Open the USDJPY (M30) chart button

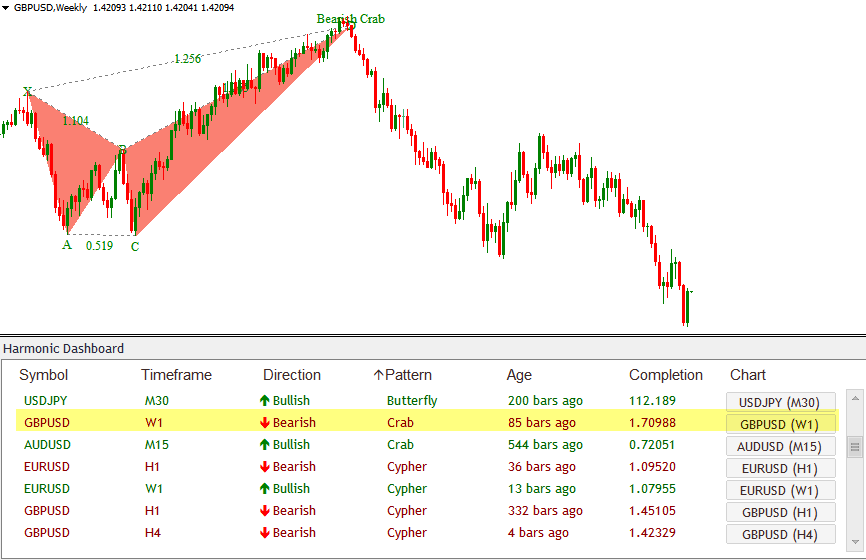(780, 402)
